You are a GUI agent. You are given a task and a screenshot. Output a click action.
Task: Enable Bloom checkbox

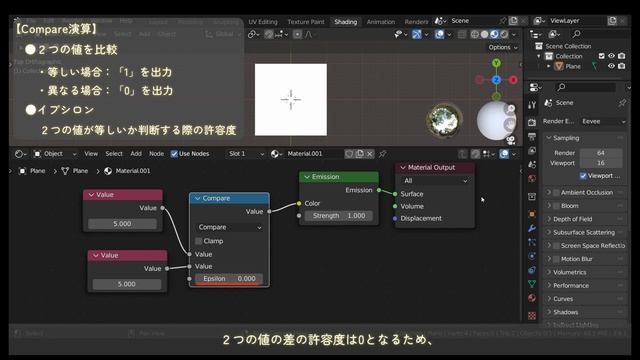556,206
